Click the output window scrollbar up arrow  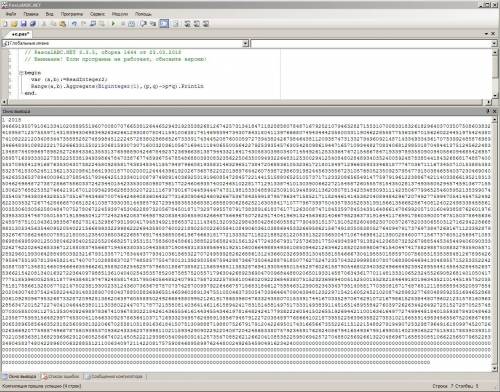tap(494, 119)
